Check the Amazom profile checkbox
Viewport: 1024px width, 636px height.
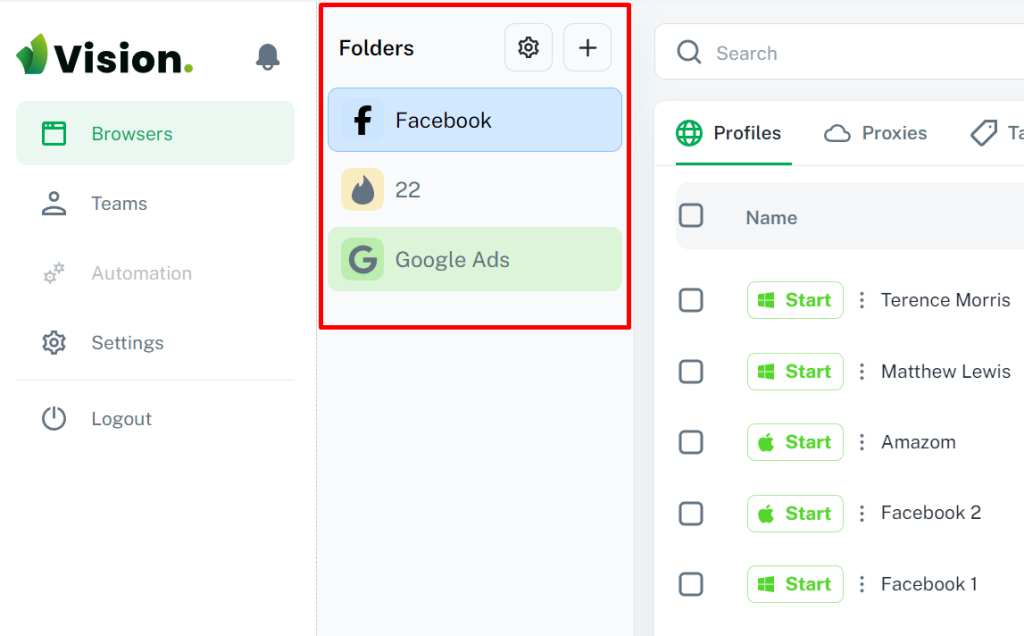click(x=691, y=442)
